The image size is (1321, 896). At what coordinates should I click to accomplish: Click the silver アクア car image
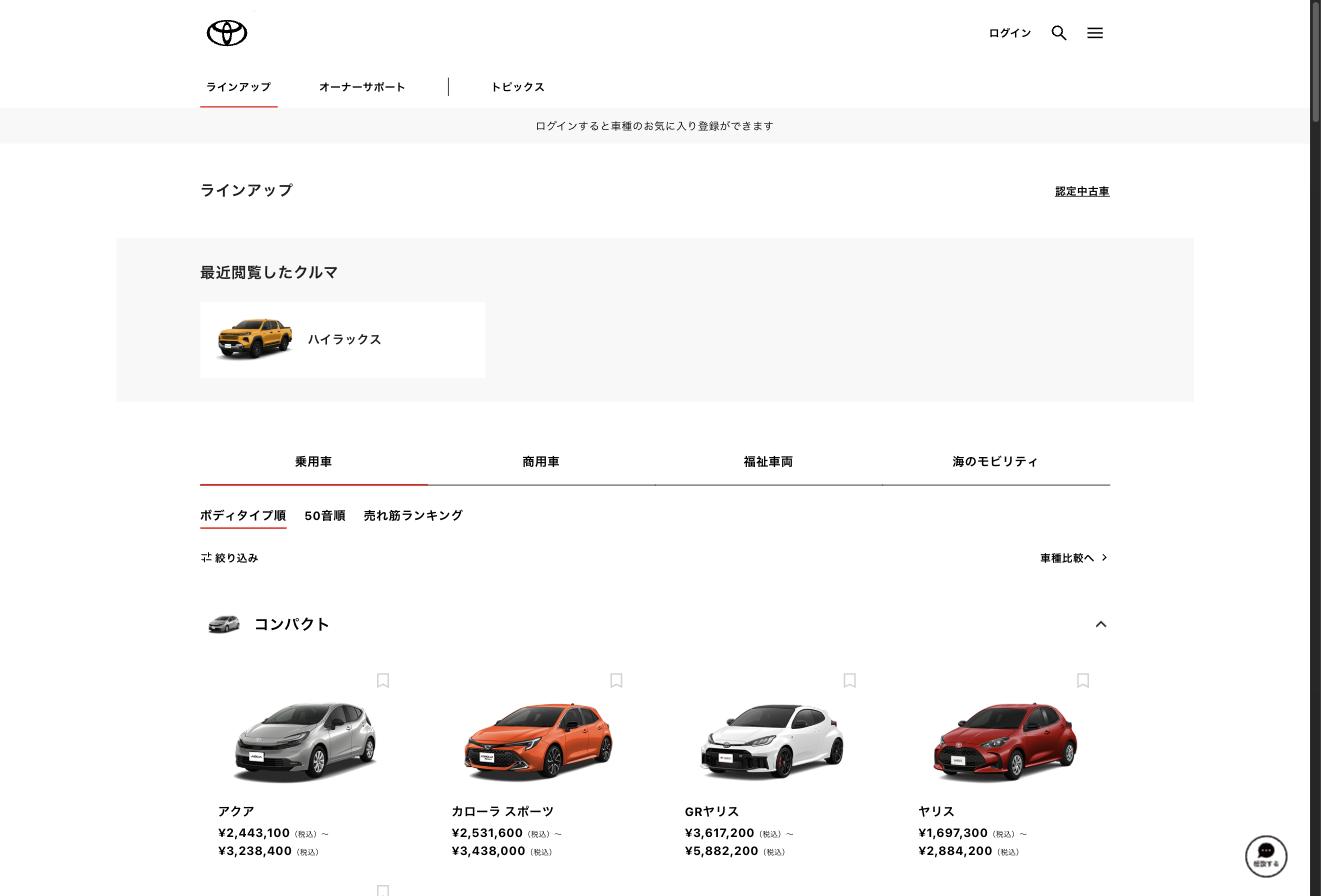tap(305, 740)
